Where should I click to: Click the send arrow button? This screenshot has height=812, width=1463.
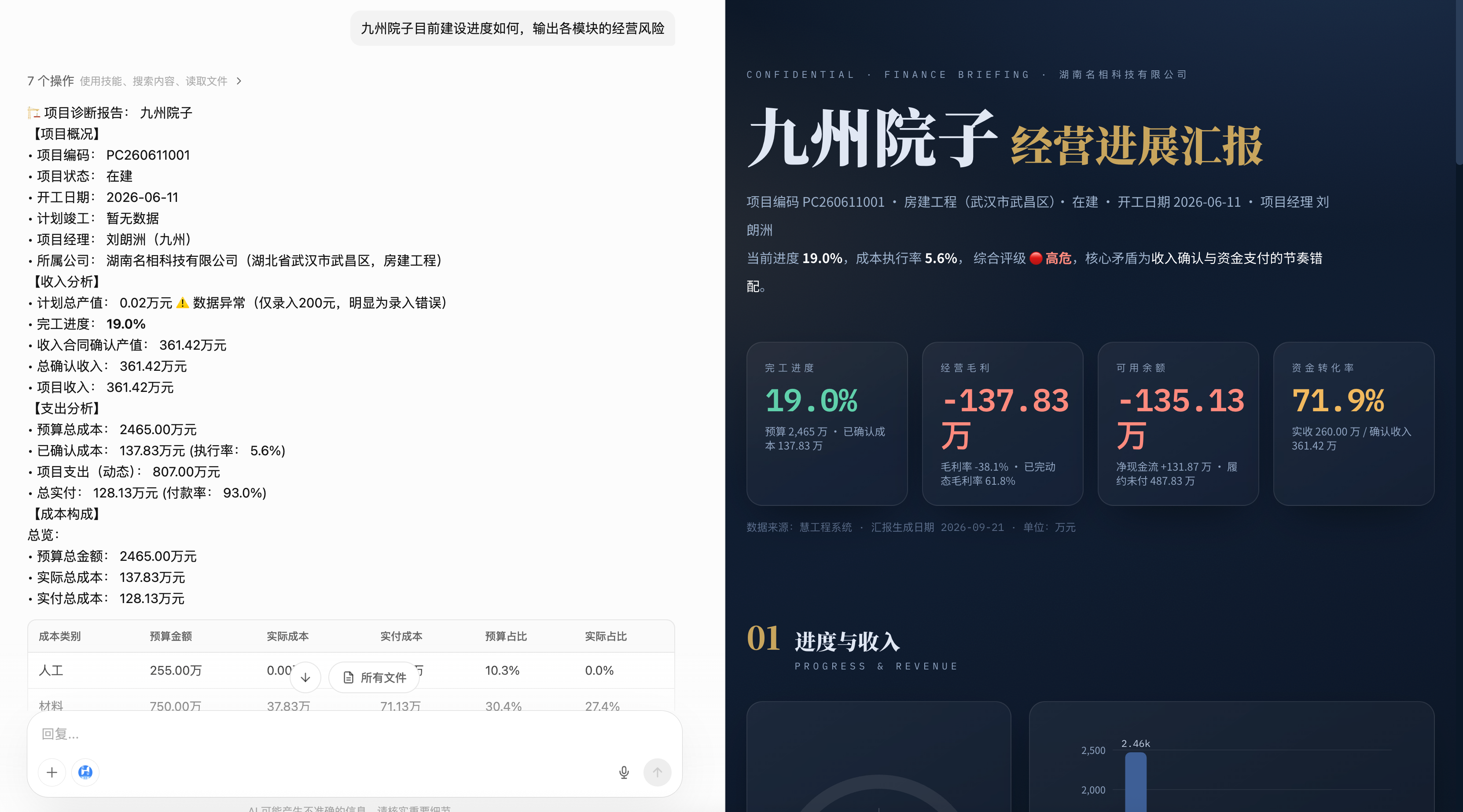click(657, 772)
